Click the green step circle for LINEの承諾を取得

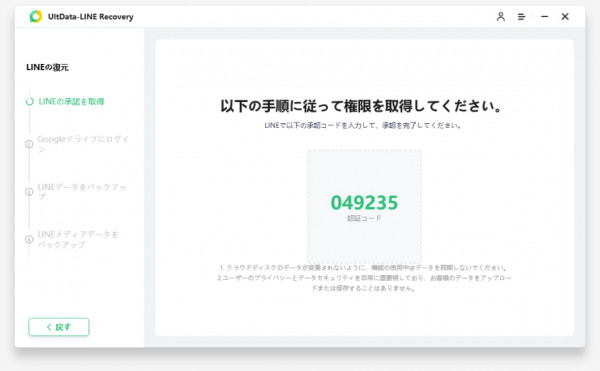point(29,102)
